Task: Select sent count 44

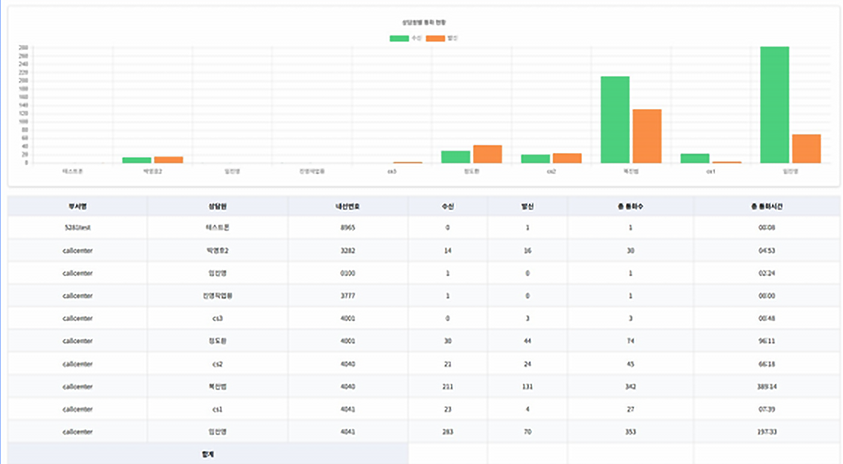Action: [x=527, y=341]
